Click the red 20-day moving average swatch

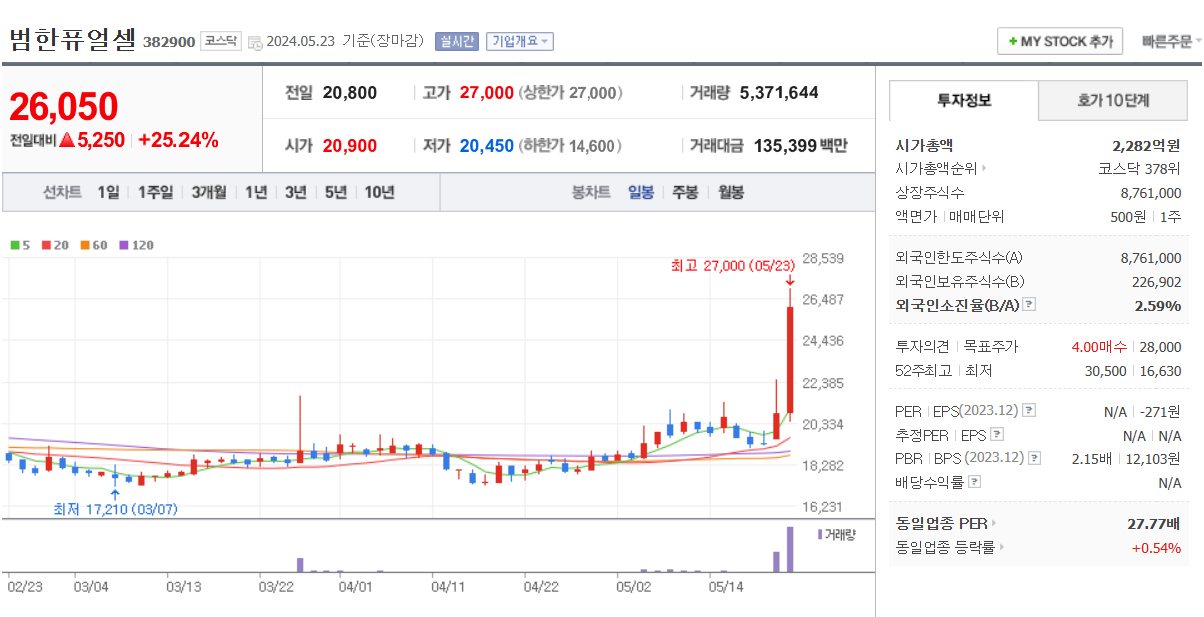point(46,245)
